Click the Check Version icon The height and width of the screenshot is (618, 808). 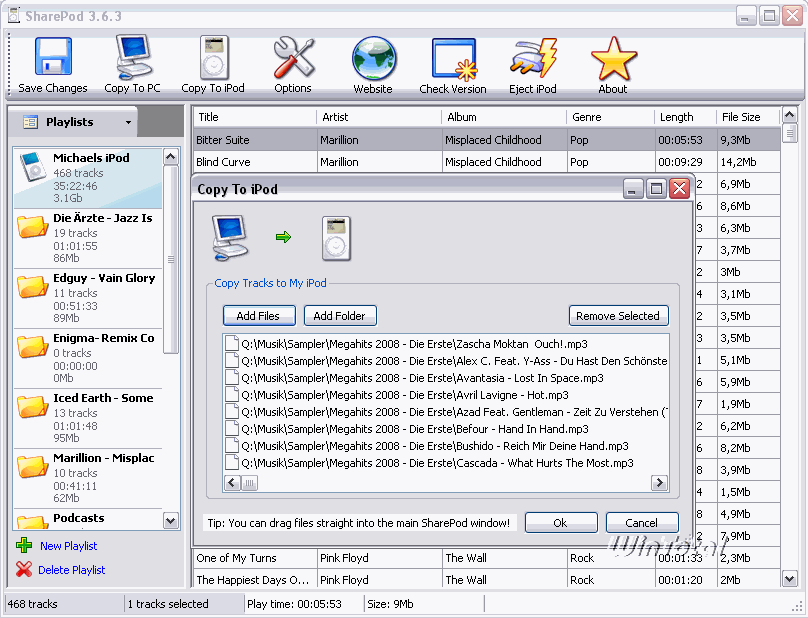pyautogui.click(x=453, y=58)
